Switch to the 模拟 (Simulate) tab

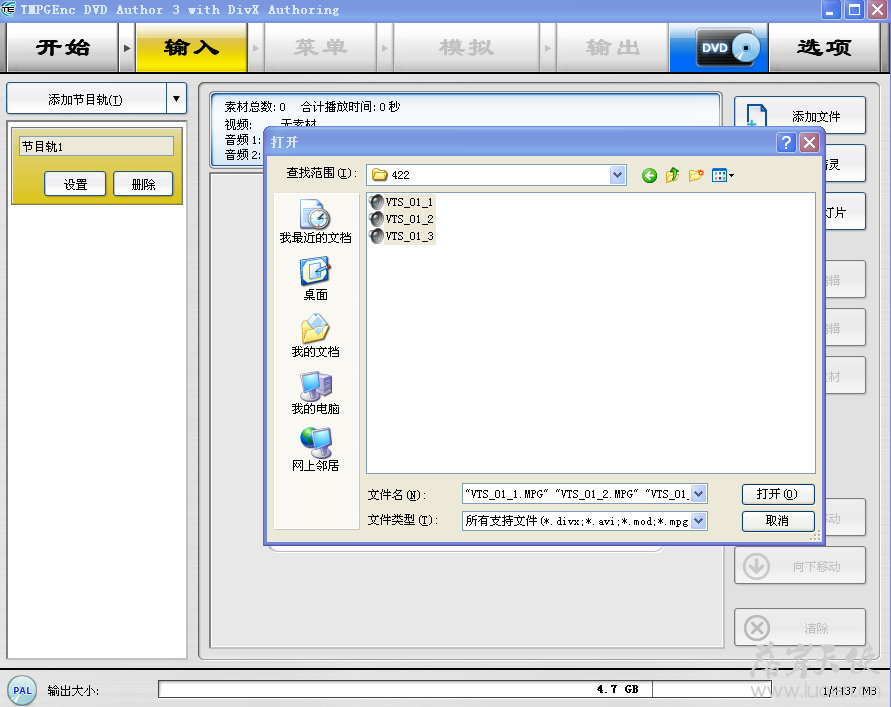tap(466, 48)
